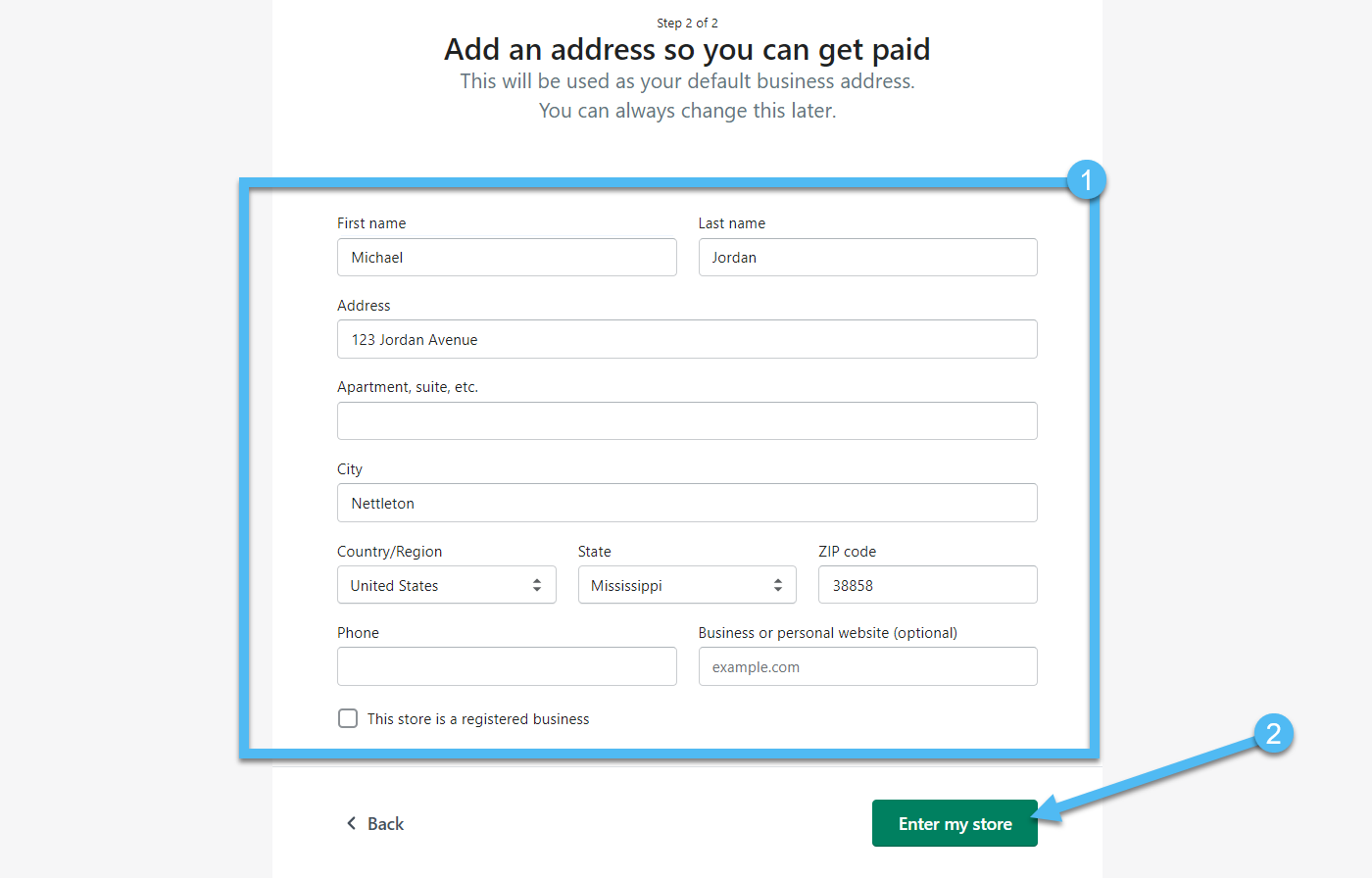Screen dimensions: 1372x878
Task: Click the up-down arrows in State selector
Action: (x=778, y=585)
